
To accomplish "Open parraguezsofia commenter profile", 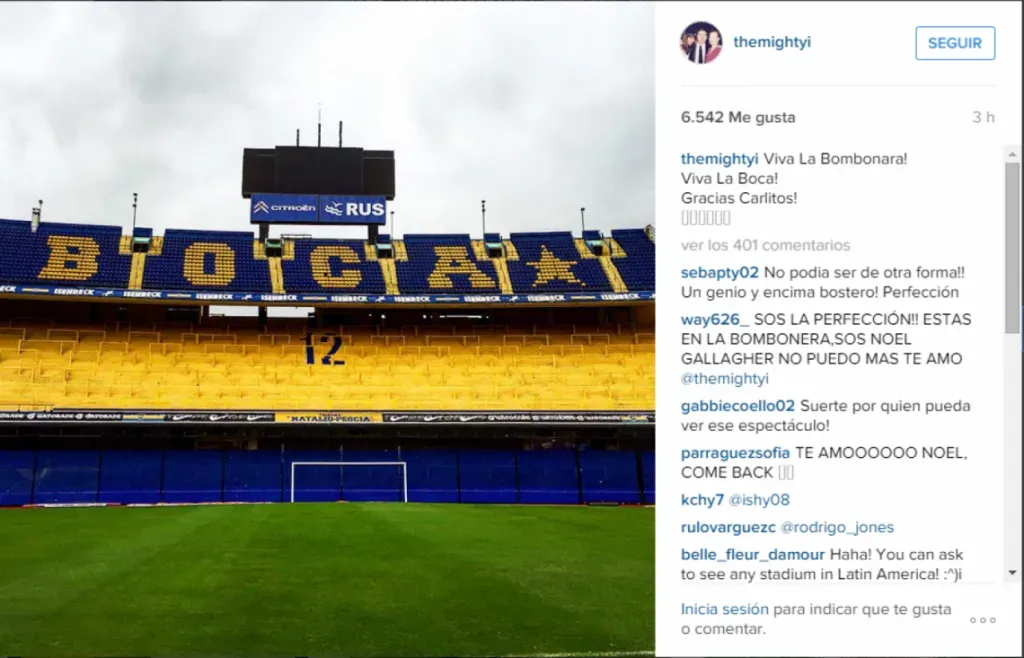I will [735, 453].
